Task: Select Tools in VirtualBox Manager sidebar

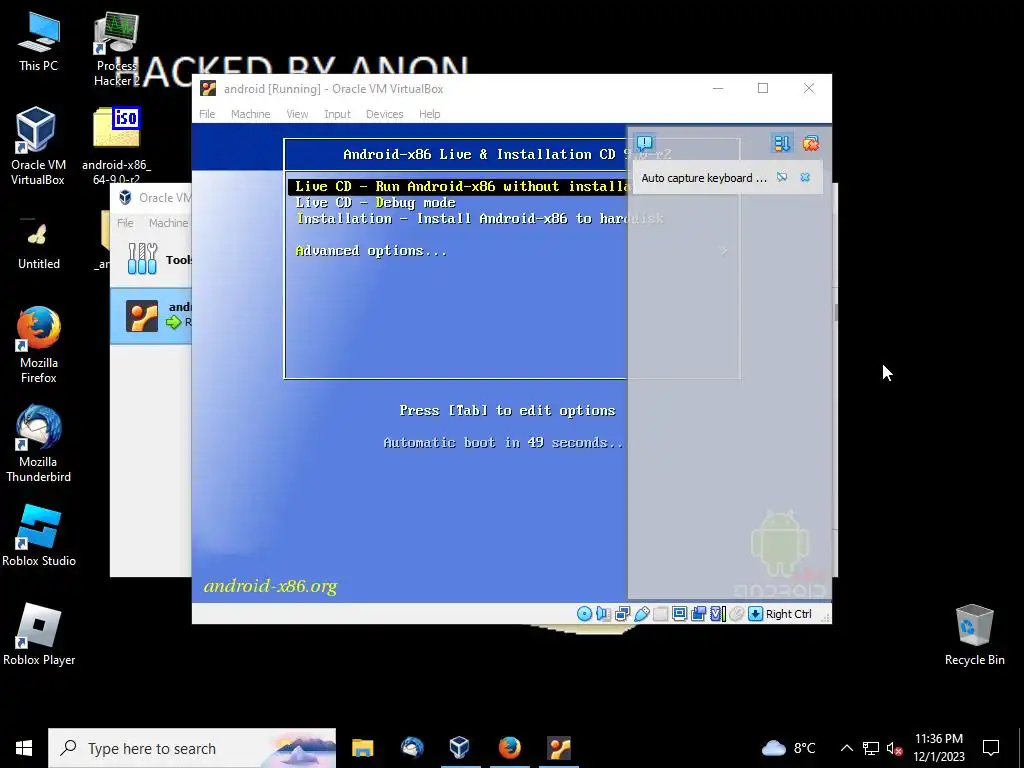Action: pyautogui.click(x=152, y=259)
